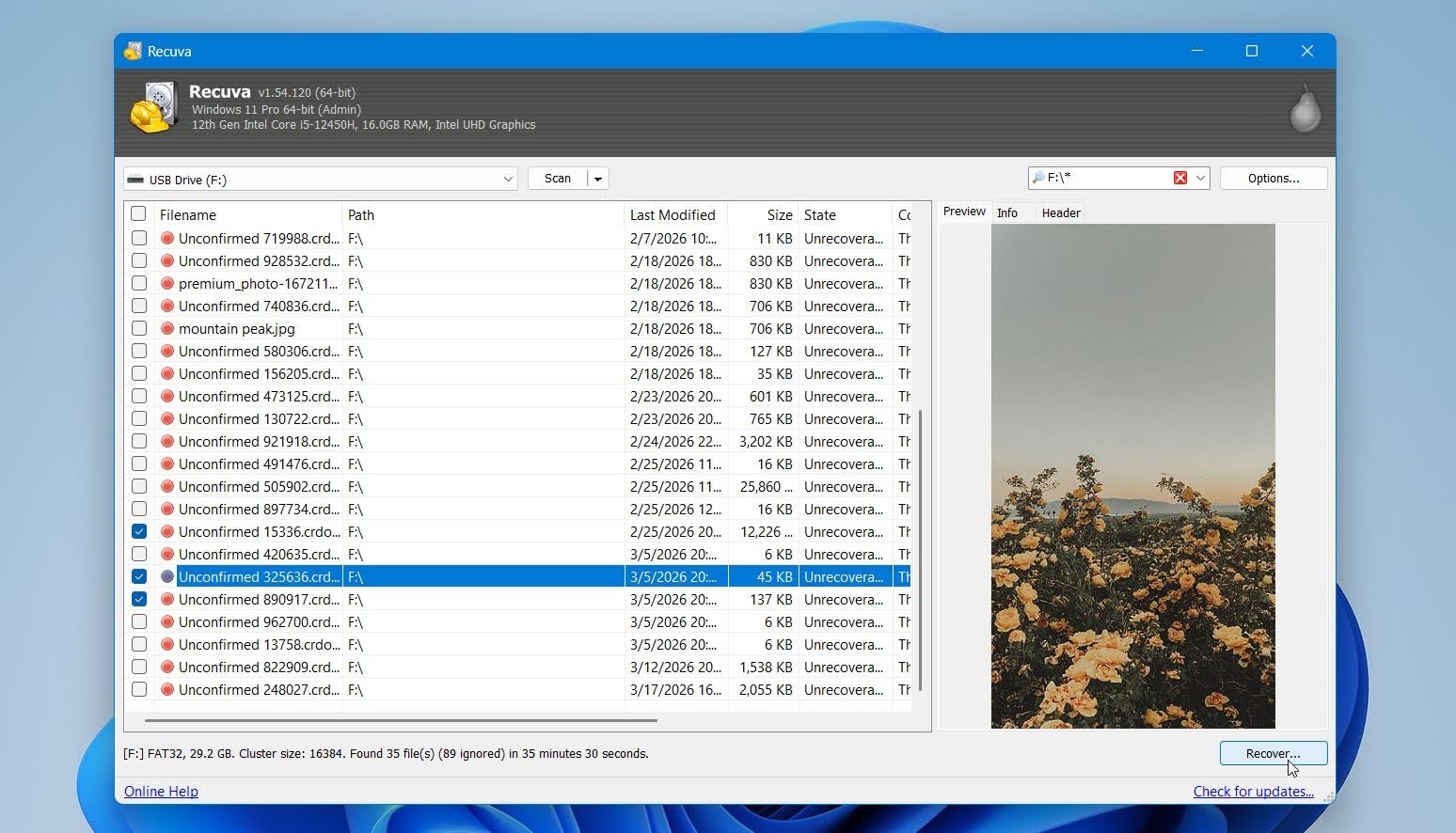Sort list by State column header
Image resolution: width=1456 pixels, height=833 pixels.
[845, 215]
